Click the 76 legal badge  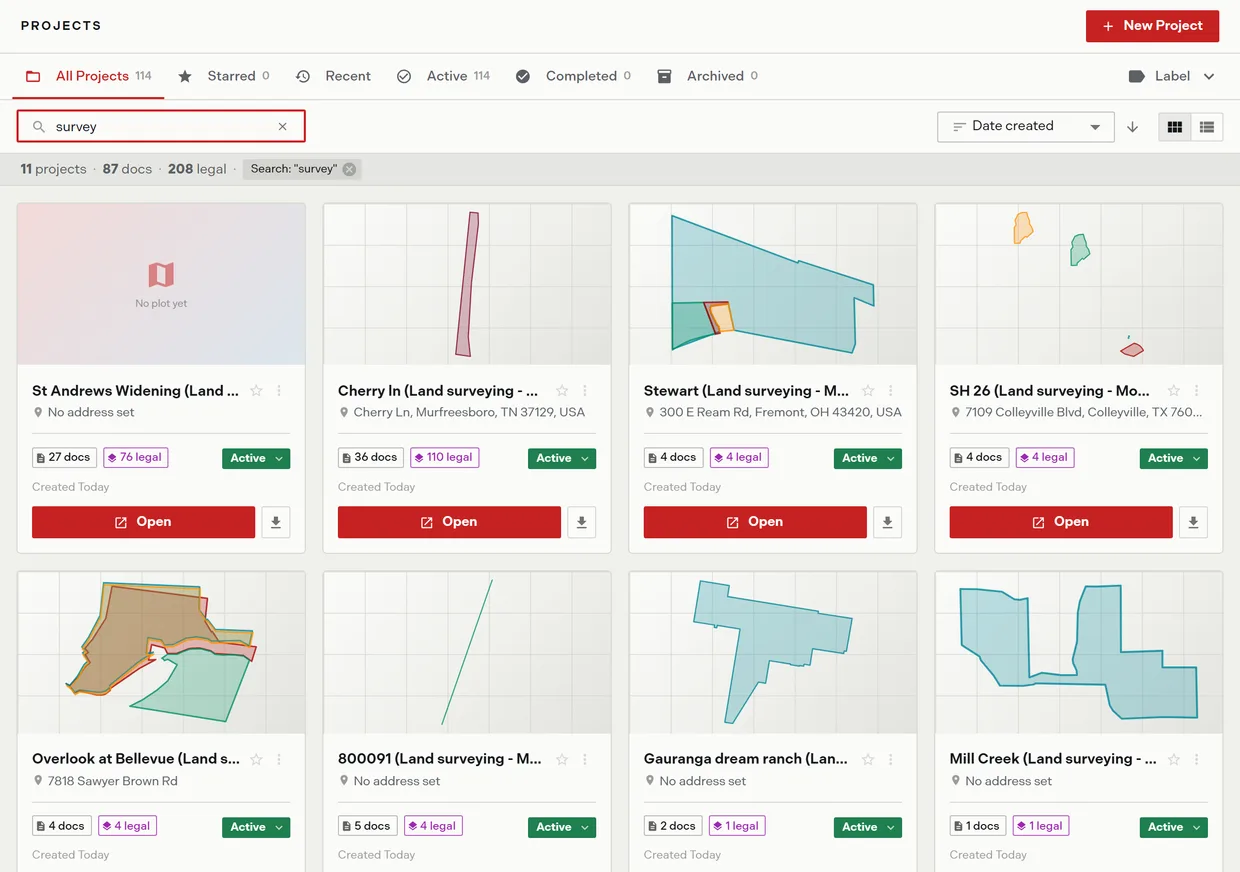[x=134, y=457]
